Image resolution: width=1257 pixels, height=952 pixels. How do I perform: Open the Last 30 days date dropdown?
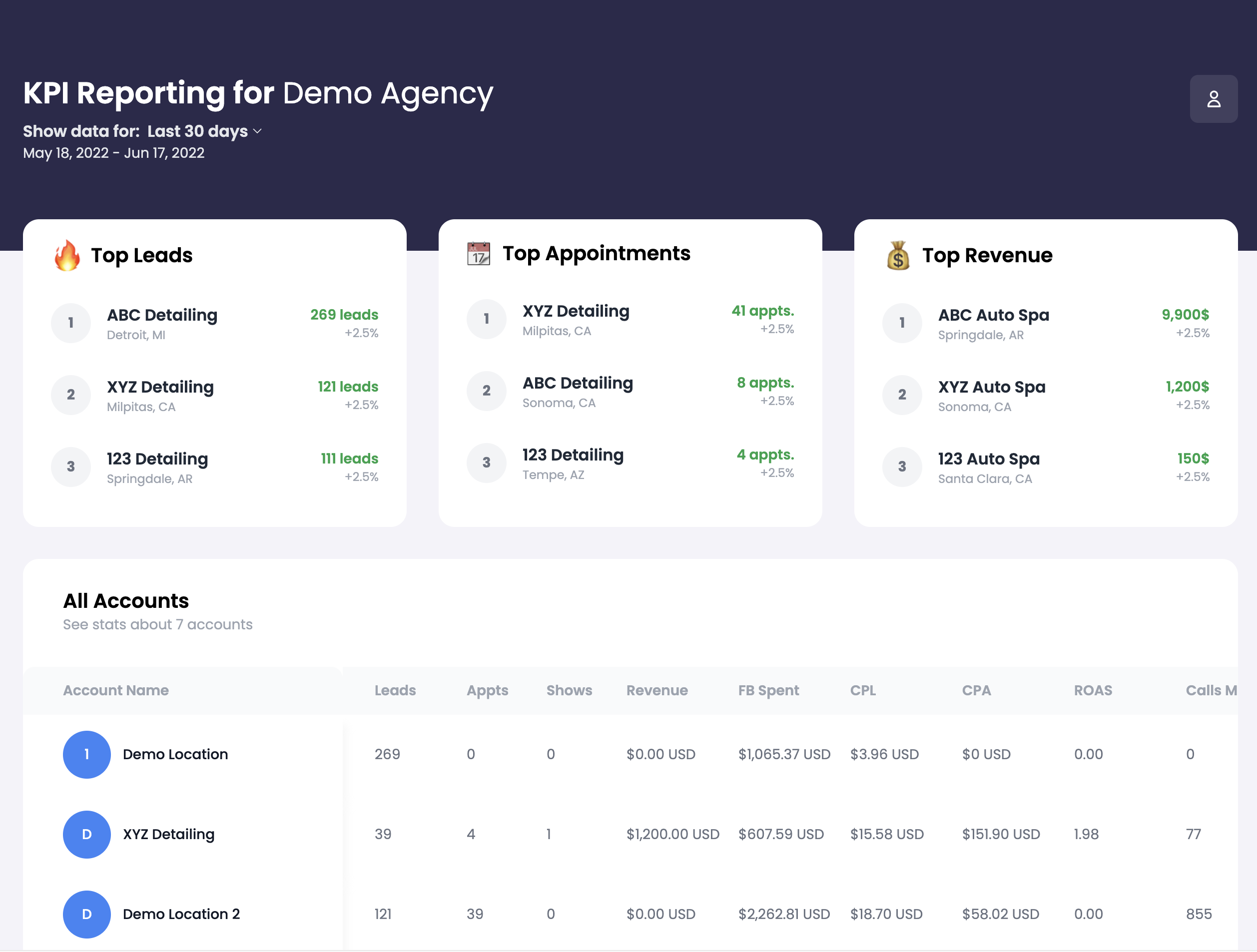(197, 131)
